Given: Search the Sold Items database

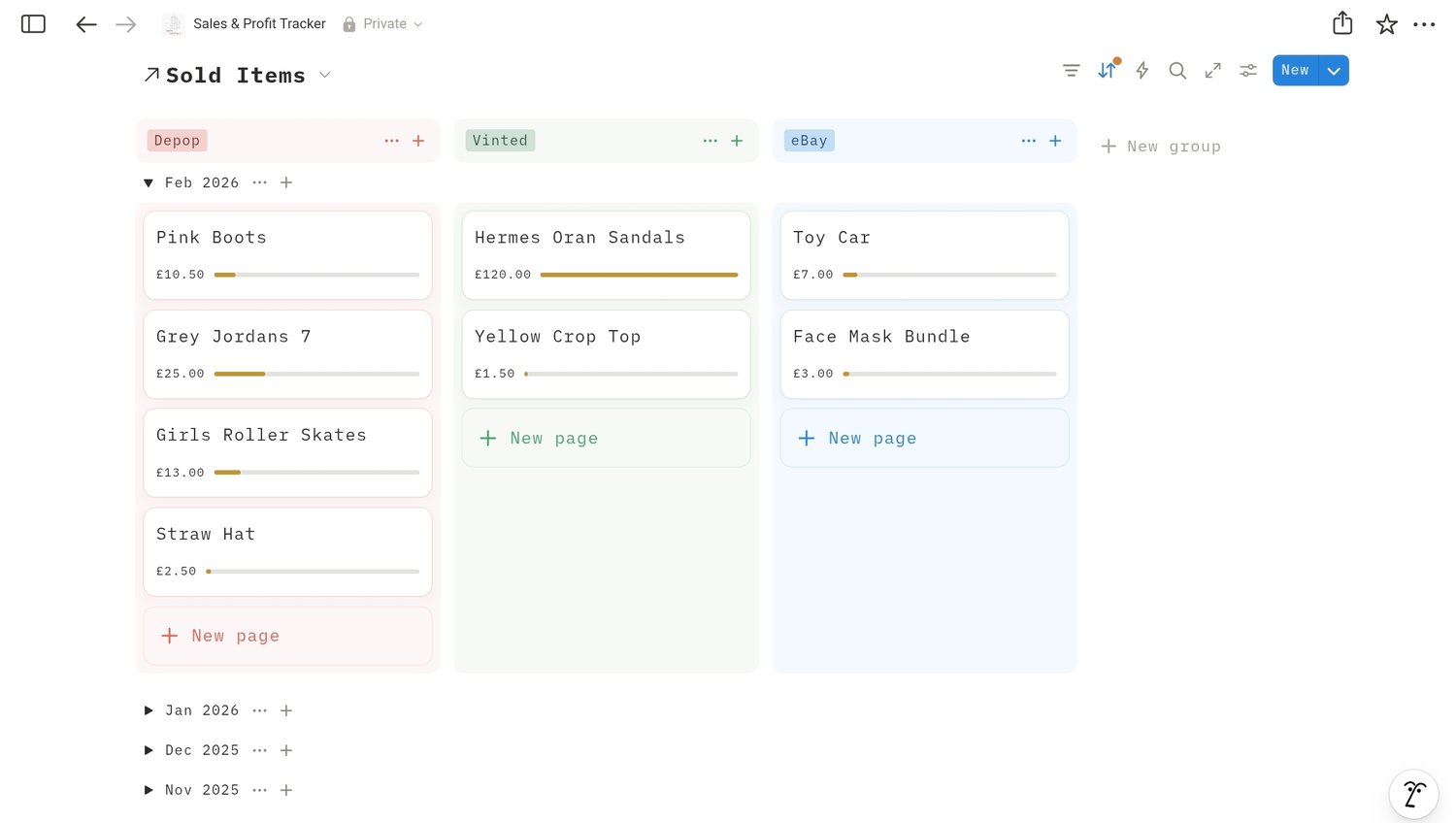Looking at the screenshot, I should click(x=1177, y=71).
